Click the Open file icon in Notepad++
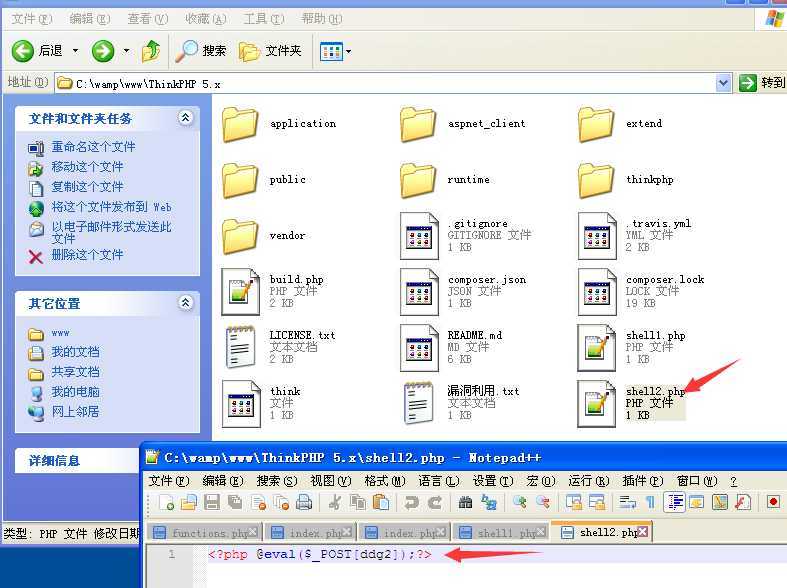 coord(189,502)
